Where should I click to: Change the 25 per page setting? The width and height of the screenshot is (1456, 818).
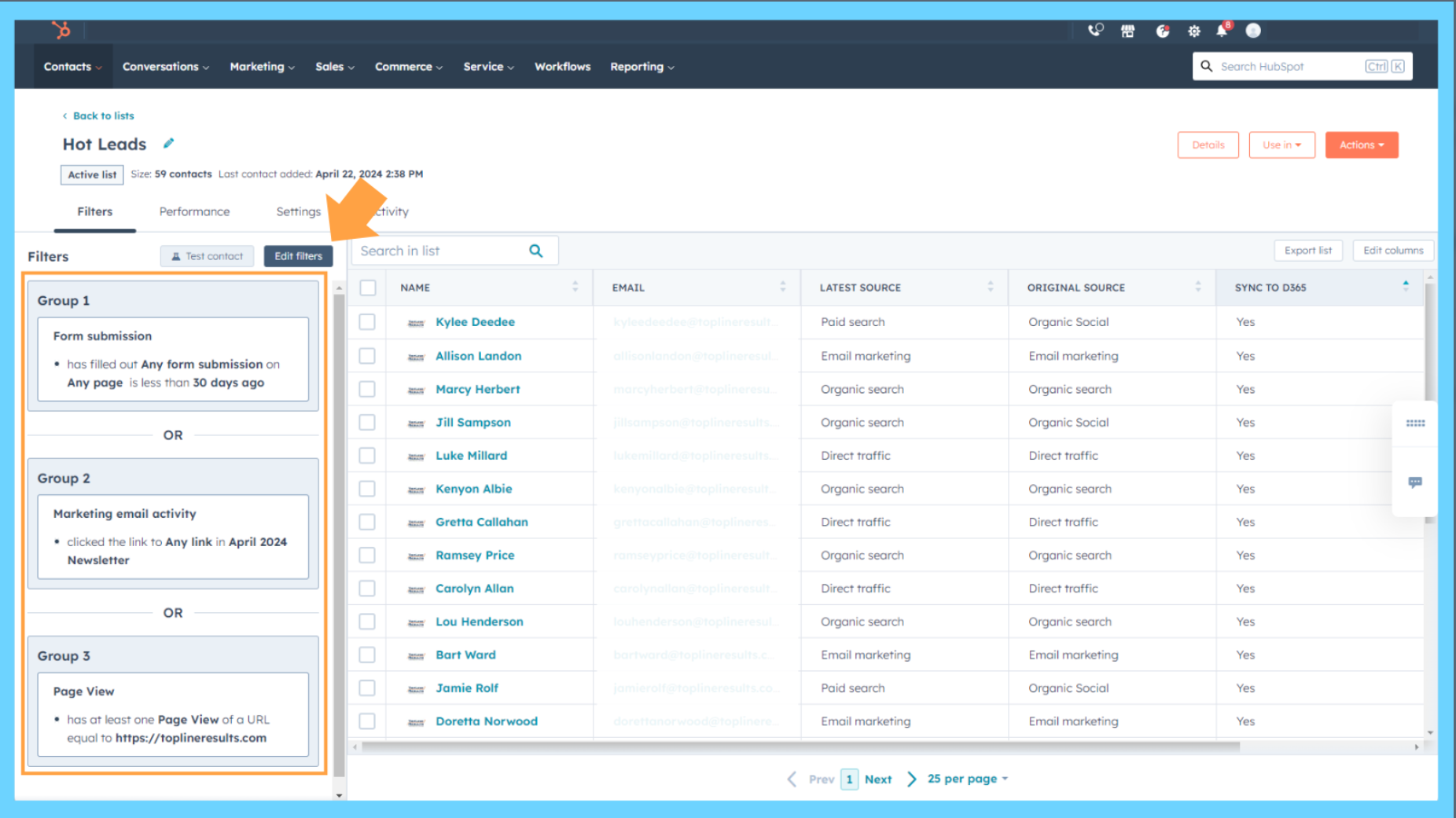click(967, 779)
